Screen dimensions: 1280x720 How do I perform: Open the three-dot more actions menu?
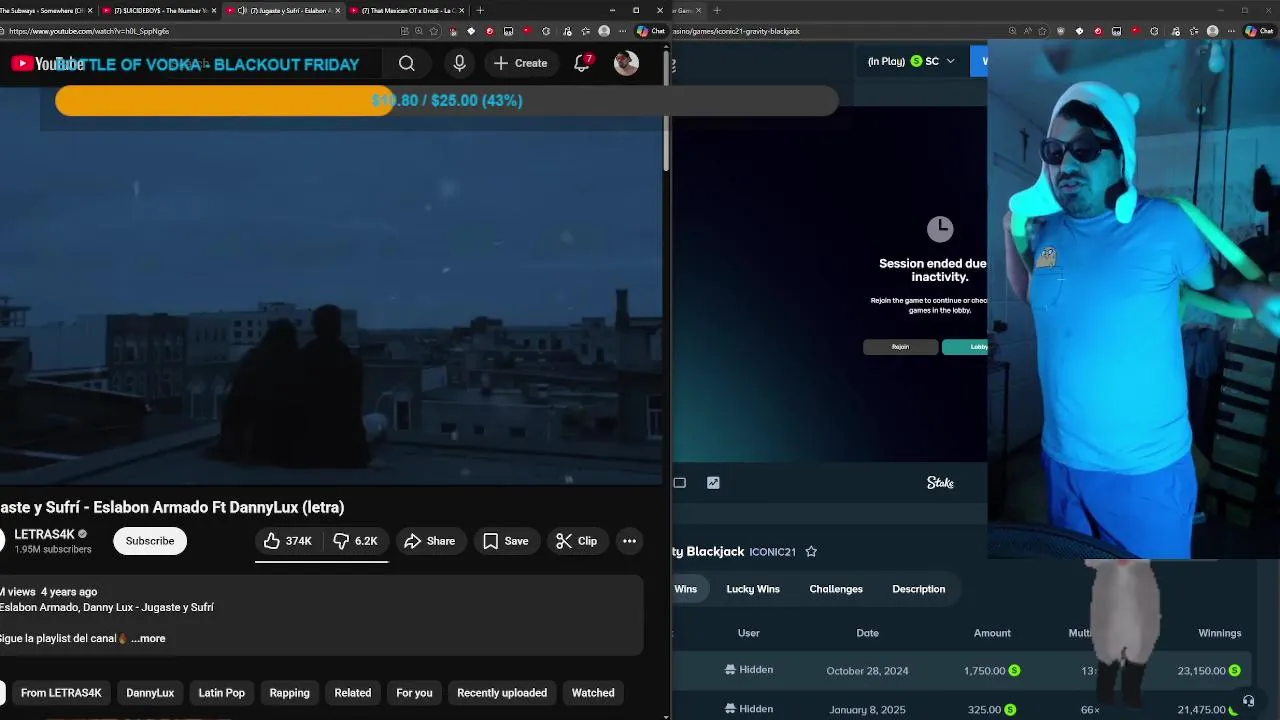coord(629,541)
